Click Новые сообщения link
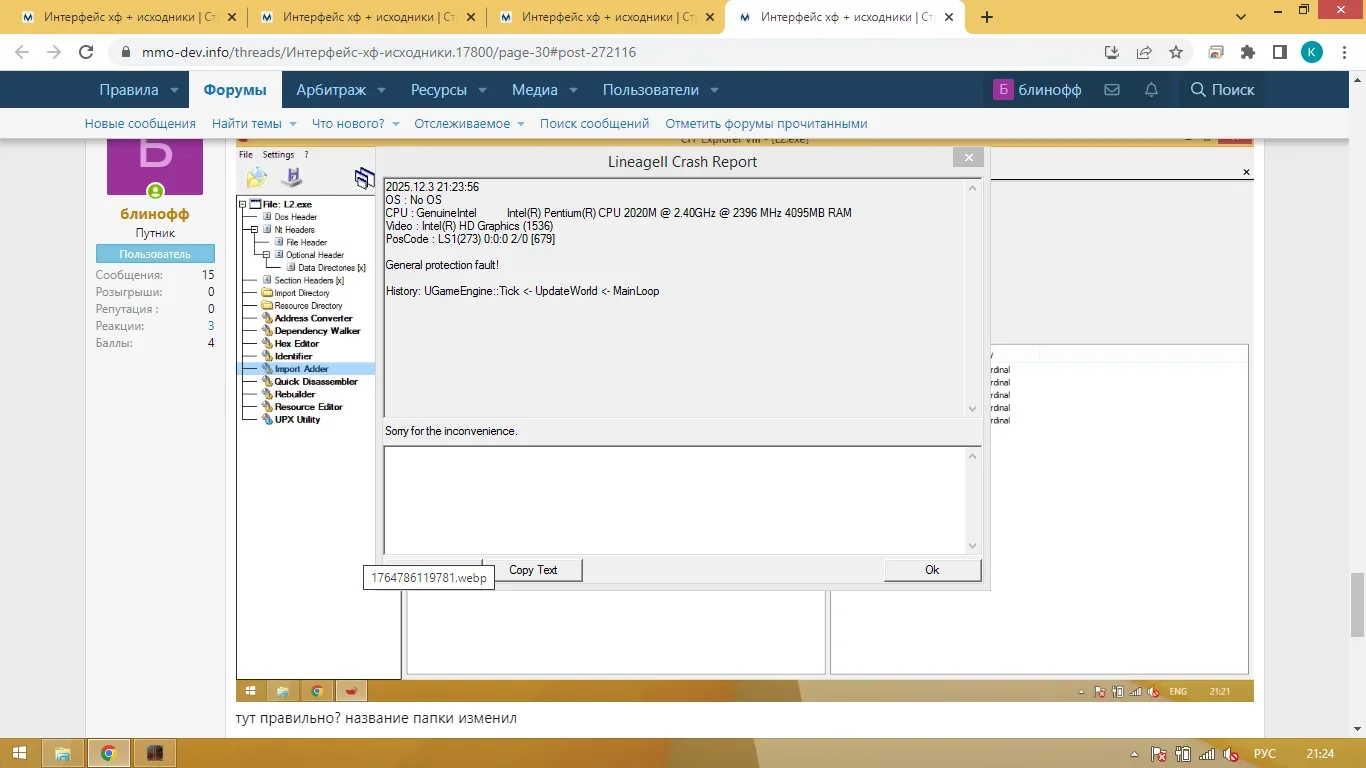 point(140,124)
